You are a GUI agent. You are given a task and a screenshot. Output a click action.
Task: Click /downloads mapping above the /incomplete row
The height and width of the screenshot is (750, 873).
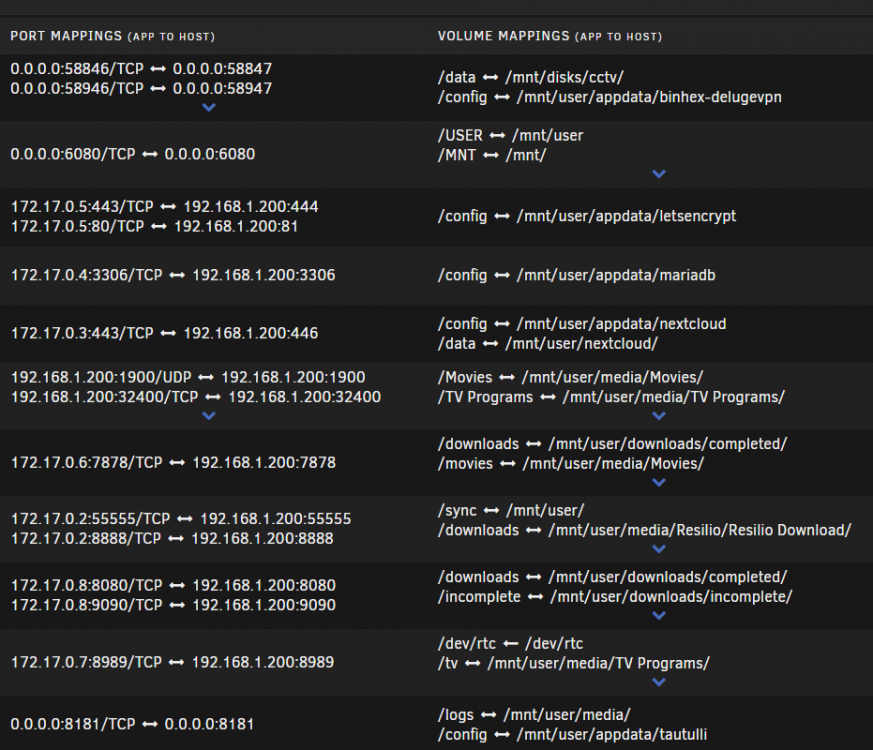612,577
